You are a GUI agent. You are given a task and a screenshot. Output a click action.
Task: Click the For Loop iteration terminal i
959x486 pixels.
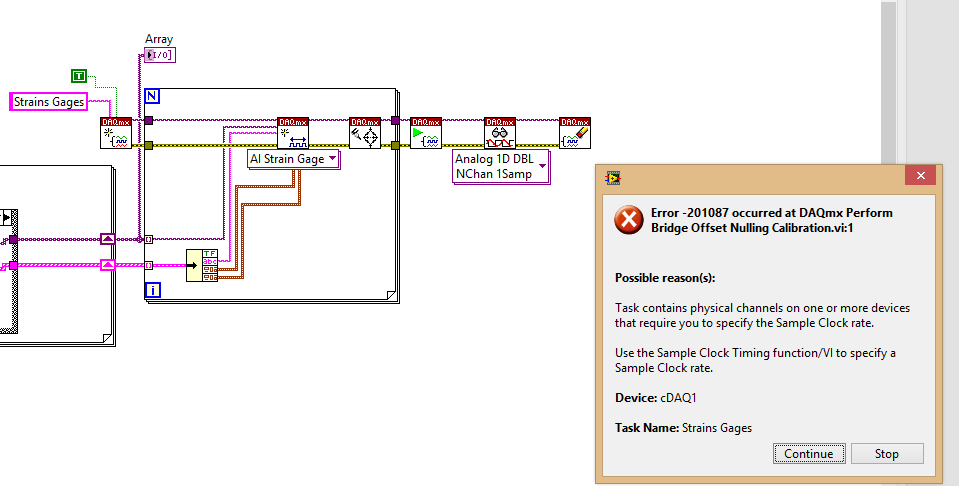point(152,290)
